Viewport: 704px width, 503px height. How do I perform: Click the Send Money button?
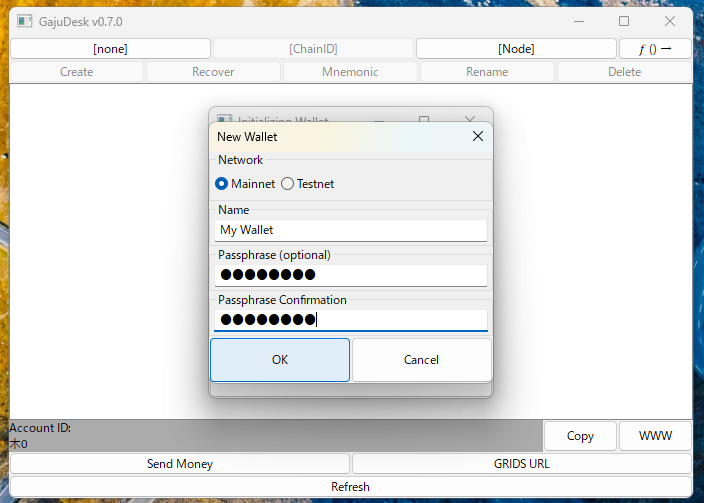pyautogui.click(x=180, y=464)
